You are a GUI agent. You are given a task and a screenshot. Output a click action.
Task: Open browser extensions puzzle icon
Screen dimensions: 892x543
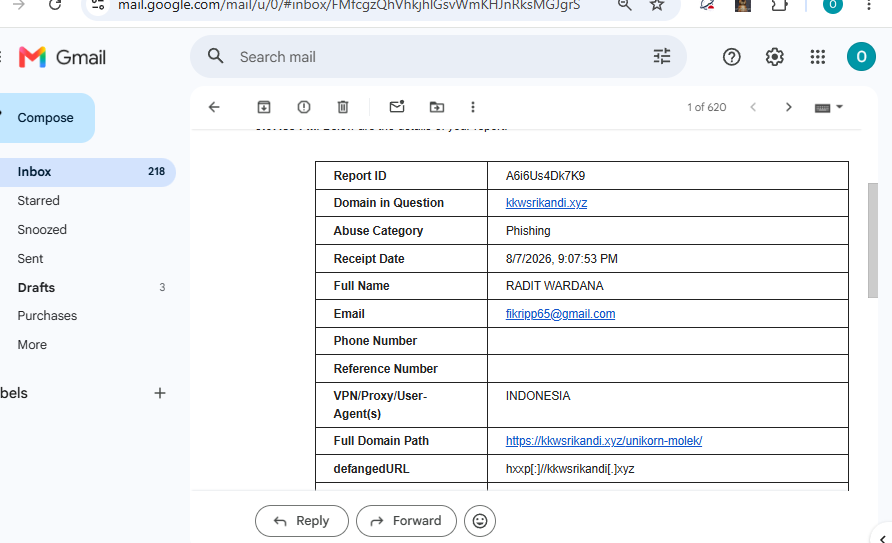[x=779, y=5]
